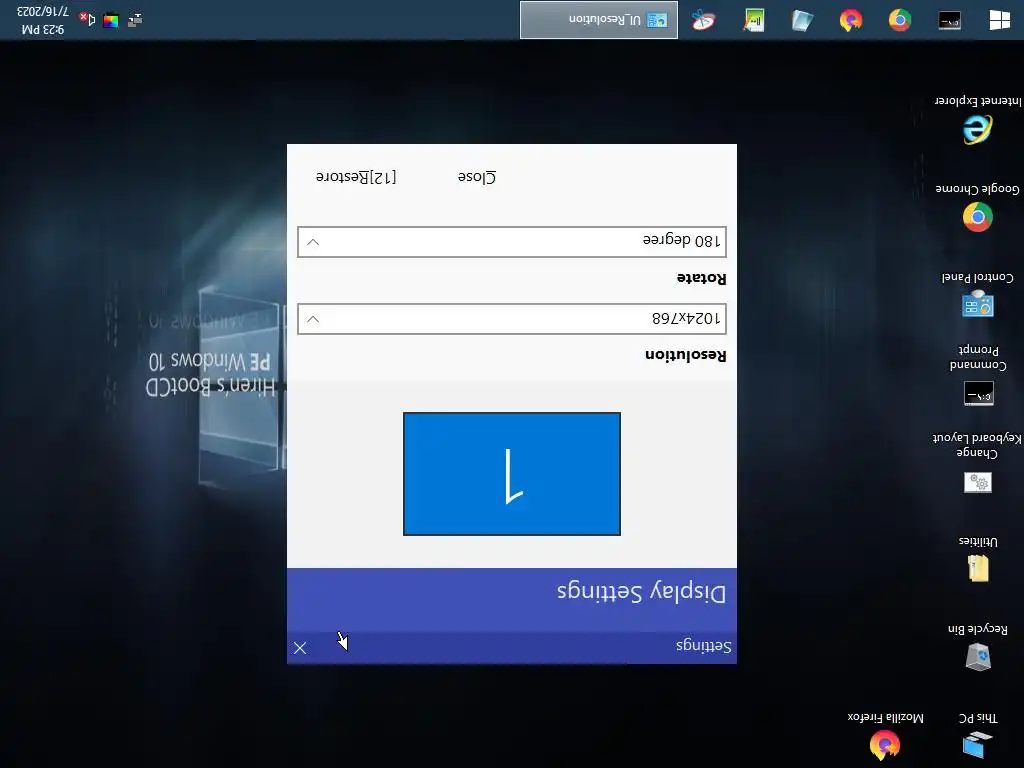
Task: Click the network tray icon
Action: (x=135, y=20)
